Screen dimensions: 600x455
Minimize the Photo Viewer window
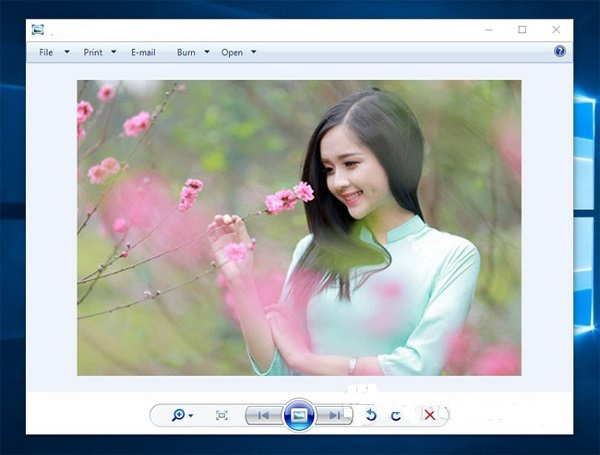489,30
